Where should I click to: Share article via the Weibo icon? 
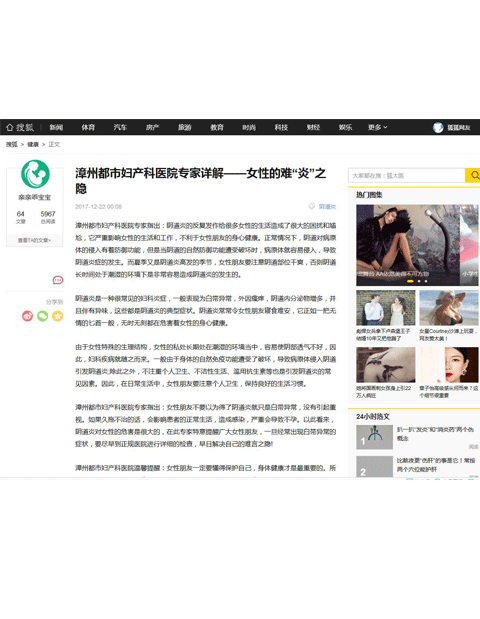pyautogui.click(x=27, y=316)
